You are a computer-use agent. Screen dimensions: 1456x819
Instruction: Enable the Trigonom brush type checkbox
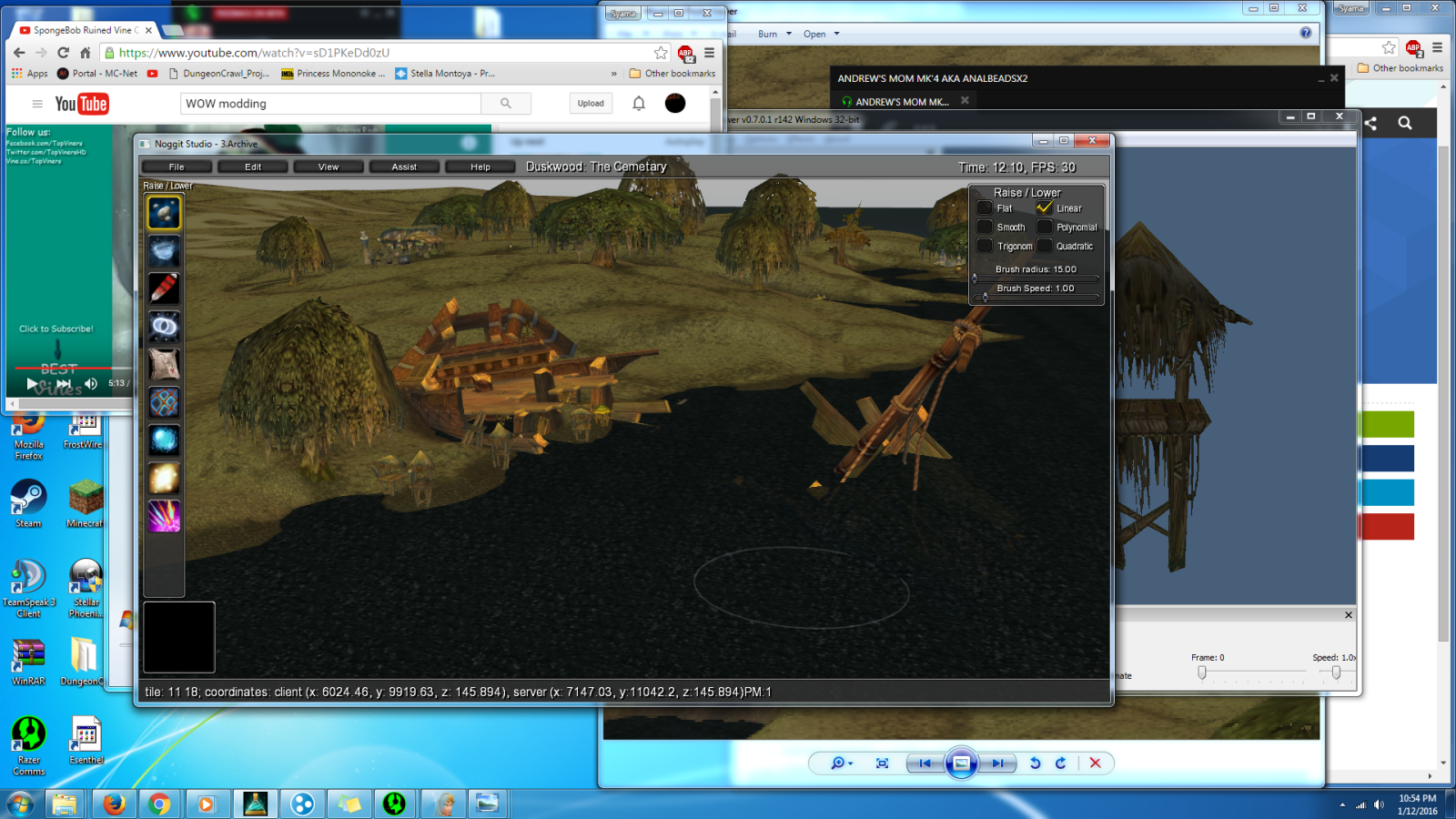pos(985,246)
